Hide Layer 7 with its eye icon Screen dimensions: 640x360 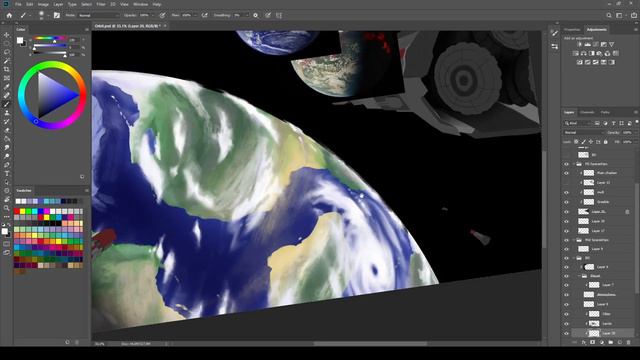tap(566, 285)
